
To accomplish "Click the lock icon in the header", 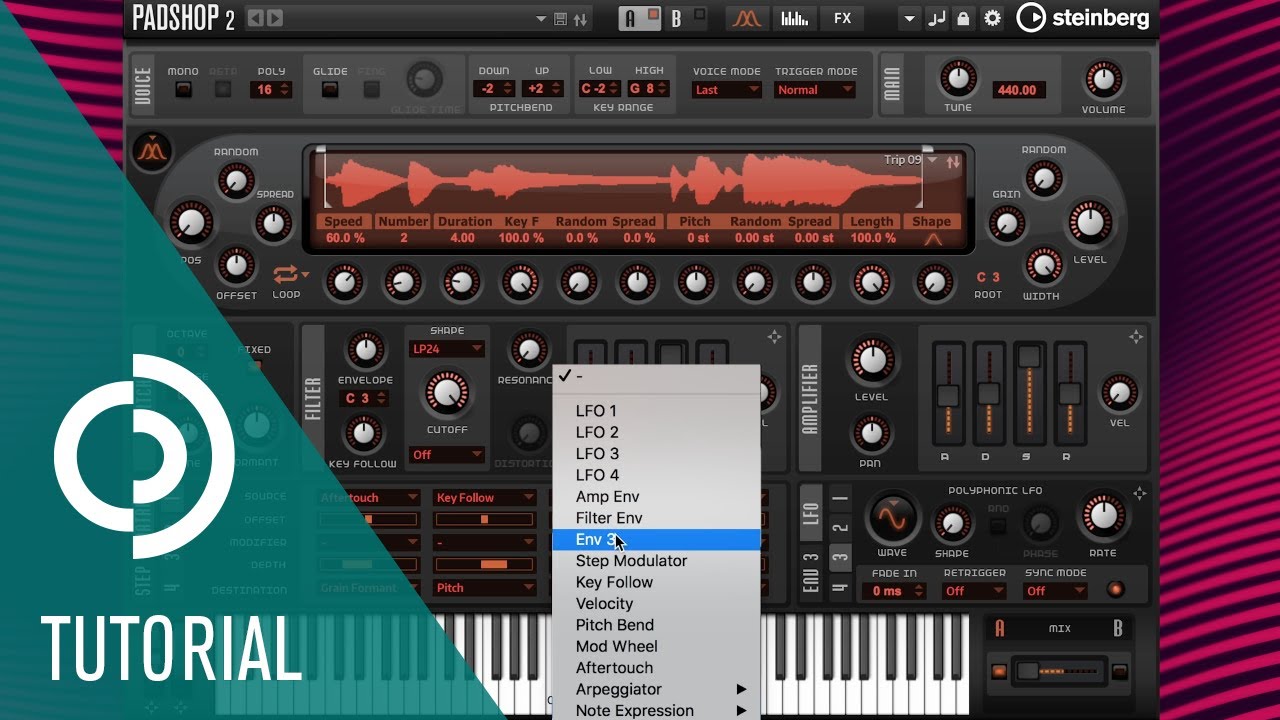I will 963,18.
